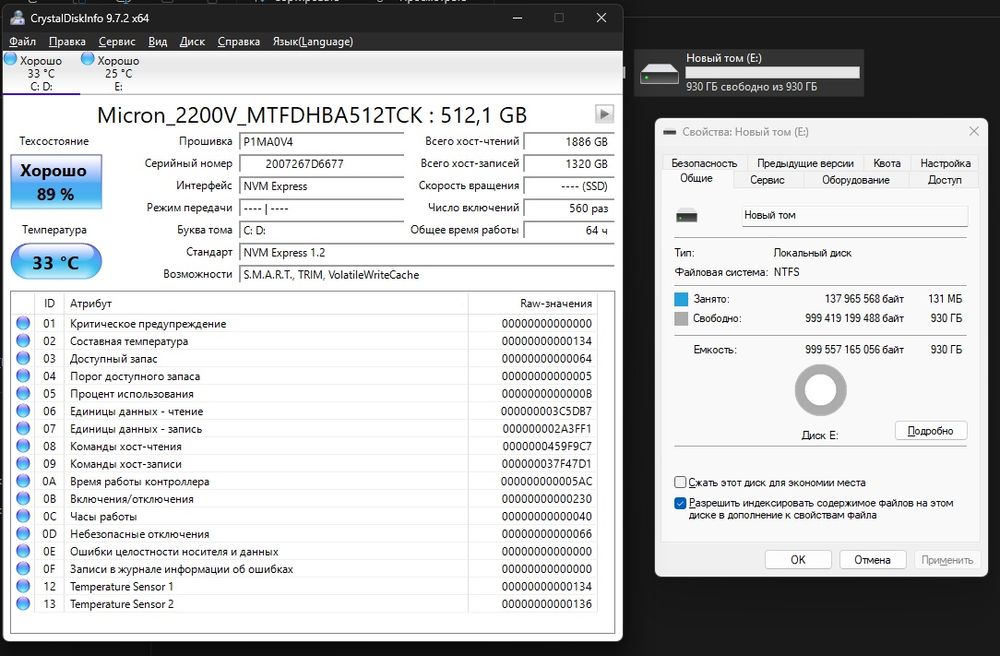This screenshot has height=656, width=1000.
Task: Click the drive icon in Explorer tile Новый том (E:)
Action: pos(659,73)
